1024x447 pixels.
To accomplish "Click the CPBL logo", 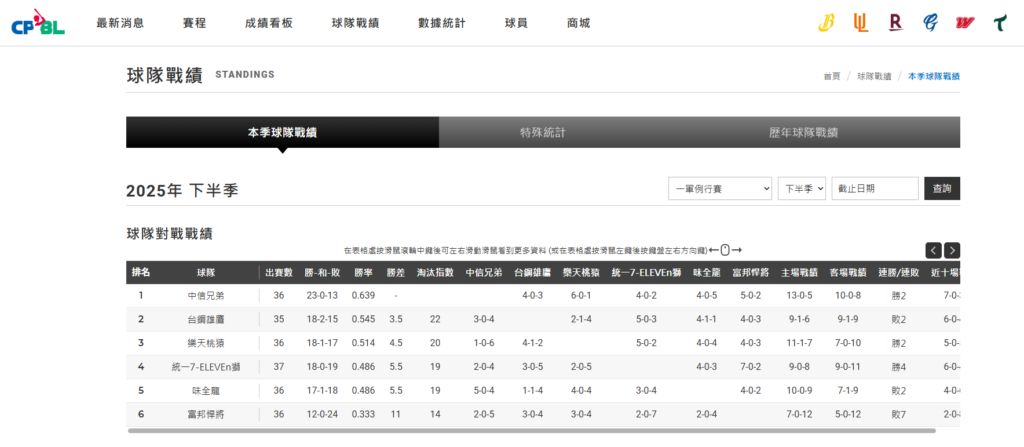I will [x=37, y=23].
